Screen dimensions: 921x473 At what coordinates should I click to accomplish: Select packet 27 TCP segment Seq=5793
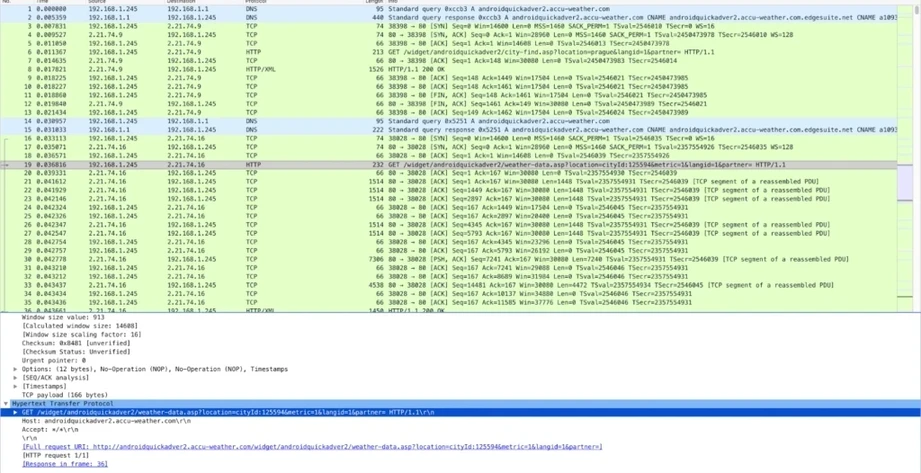449,234
